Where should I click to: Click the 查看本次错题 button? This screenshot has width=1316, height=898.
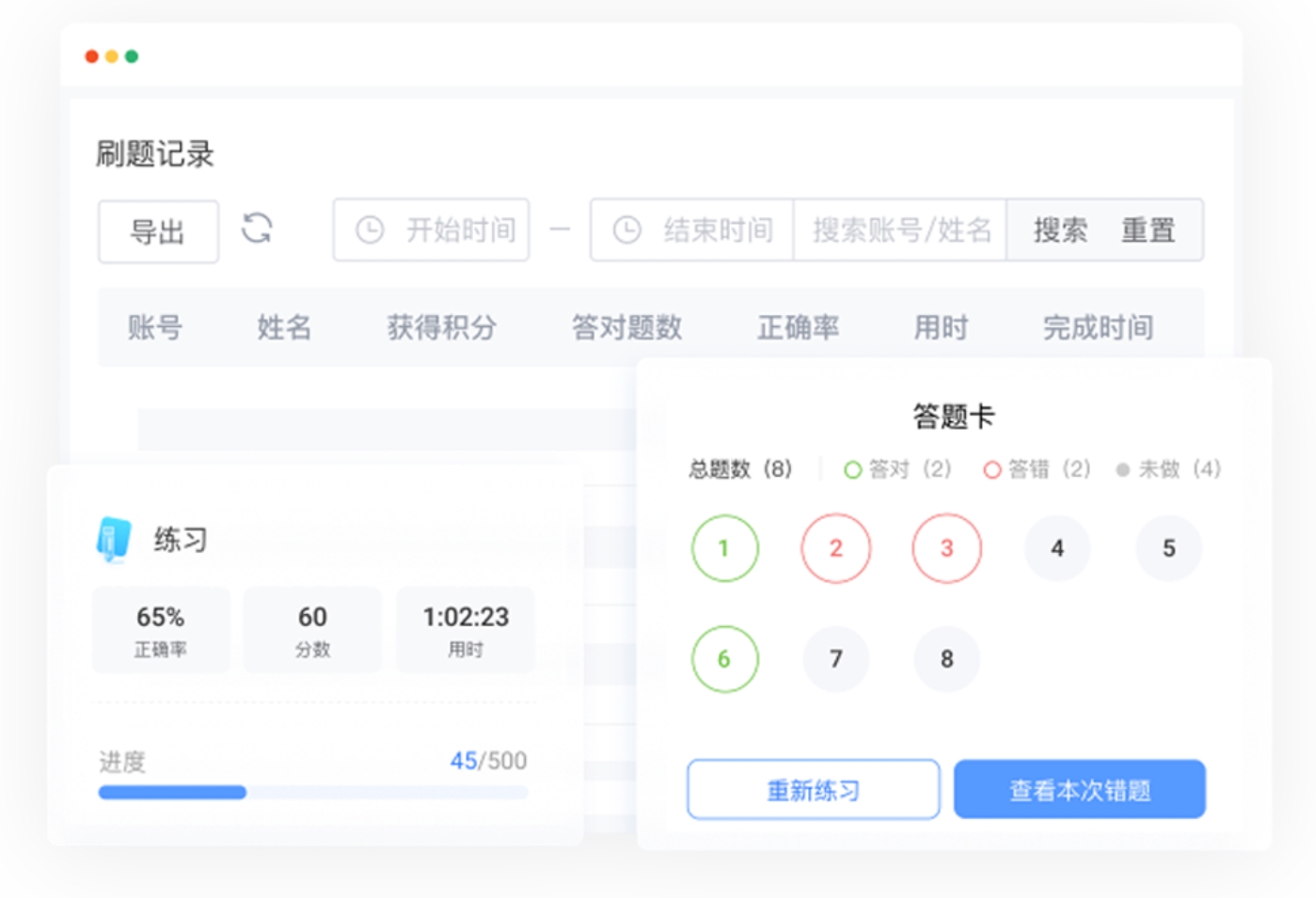1079,790
